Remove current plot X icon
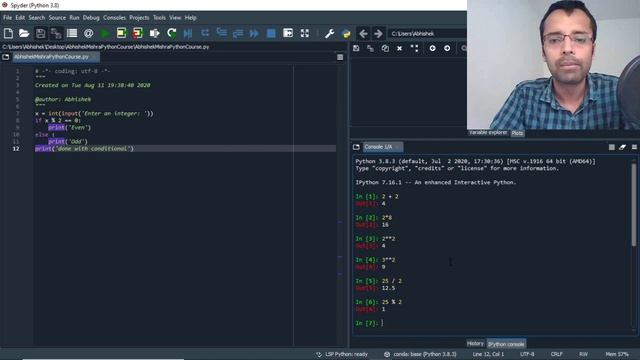The height and width of the screenshot is (360, 640). 399,48
